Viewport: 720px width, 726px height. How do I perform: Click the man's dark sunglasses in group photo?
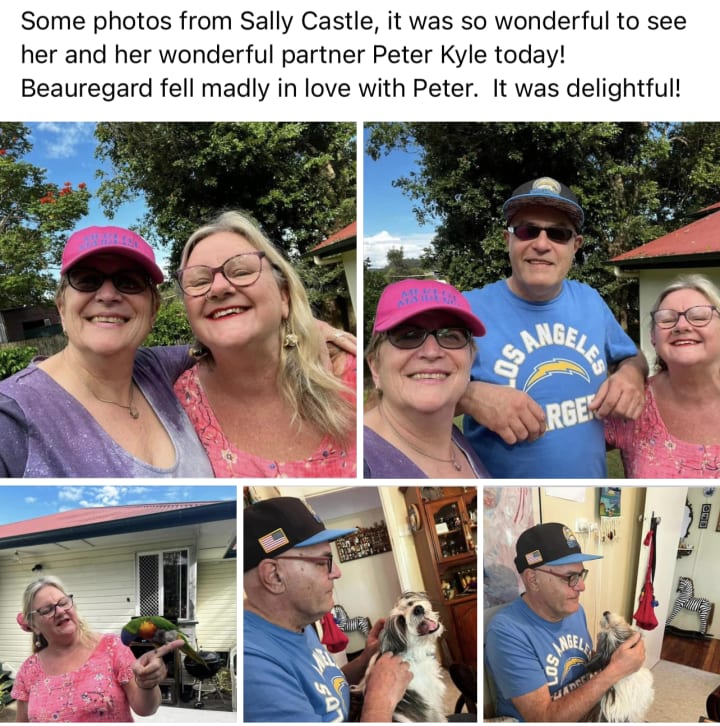[541, 233]
